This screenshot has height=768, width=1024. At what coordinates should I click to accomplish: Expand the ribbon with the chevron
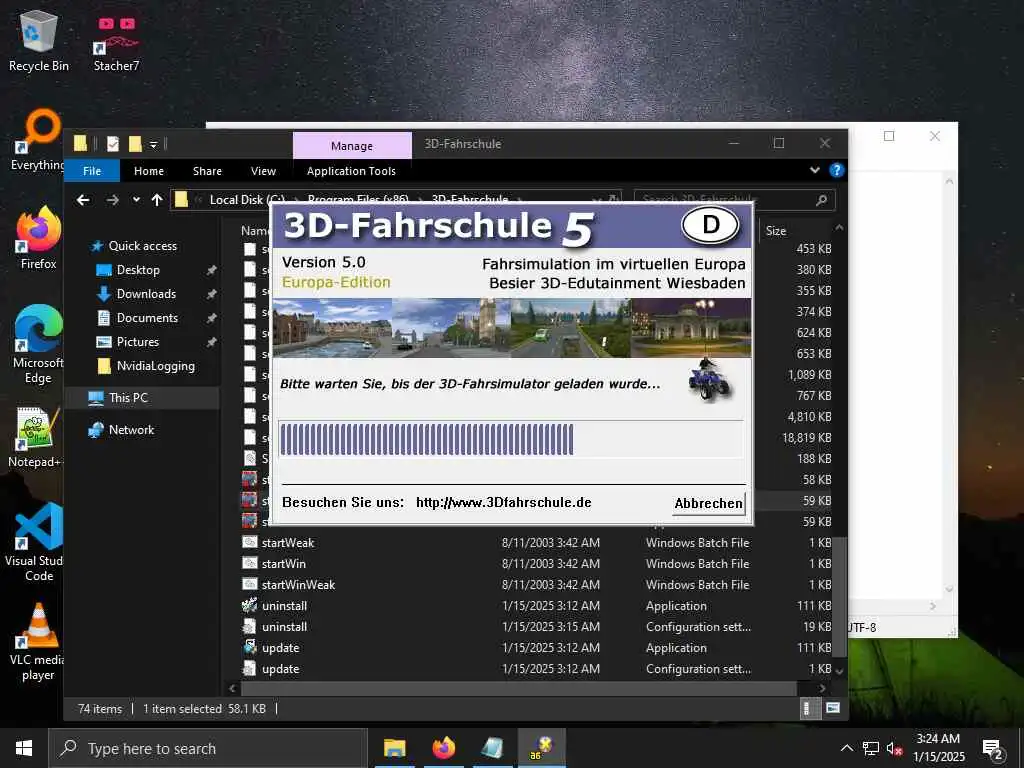814,170
